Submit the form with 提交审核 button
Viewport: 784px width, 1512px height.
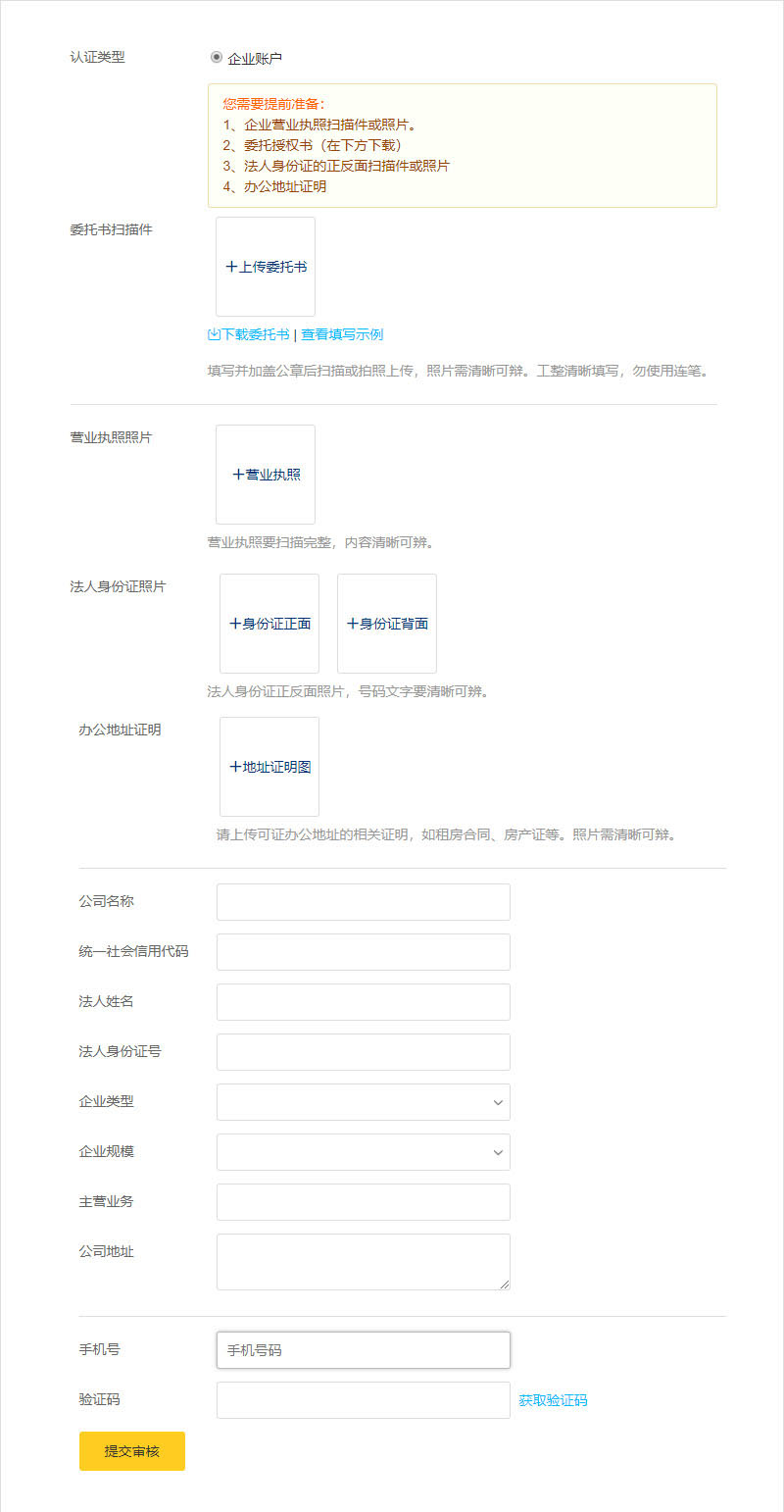[x=132, y=1451]
